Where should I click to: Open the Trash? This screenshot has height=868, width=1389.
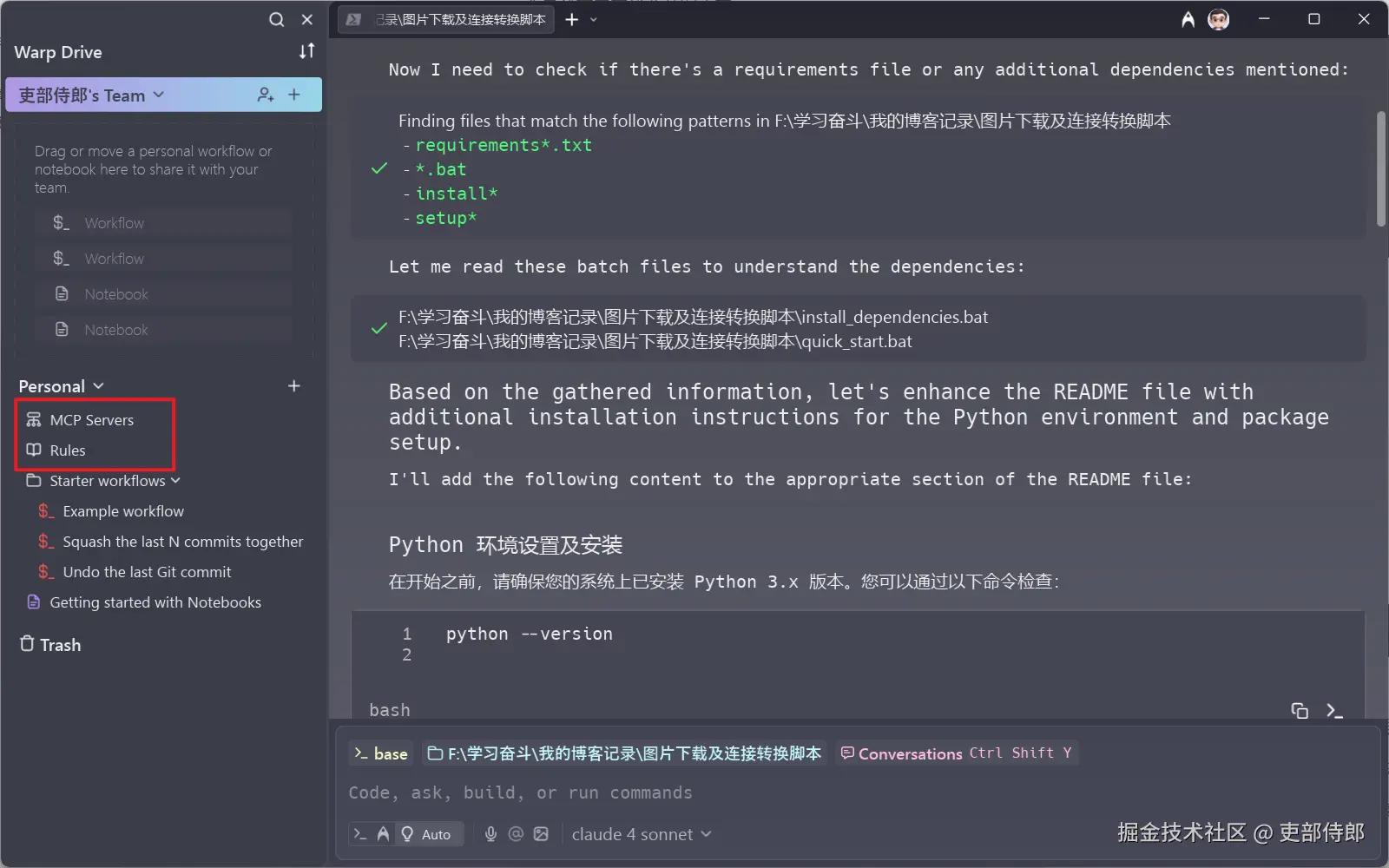(50, 644)
